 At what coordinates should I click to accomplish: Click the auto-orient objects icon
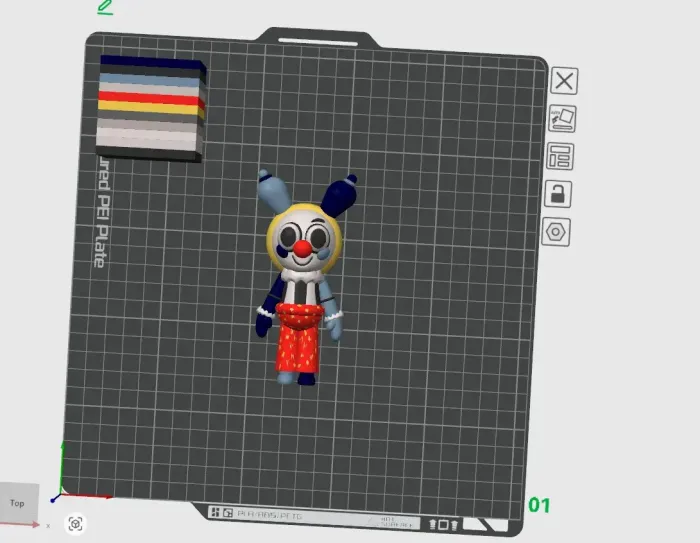point(562,118)
